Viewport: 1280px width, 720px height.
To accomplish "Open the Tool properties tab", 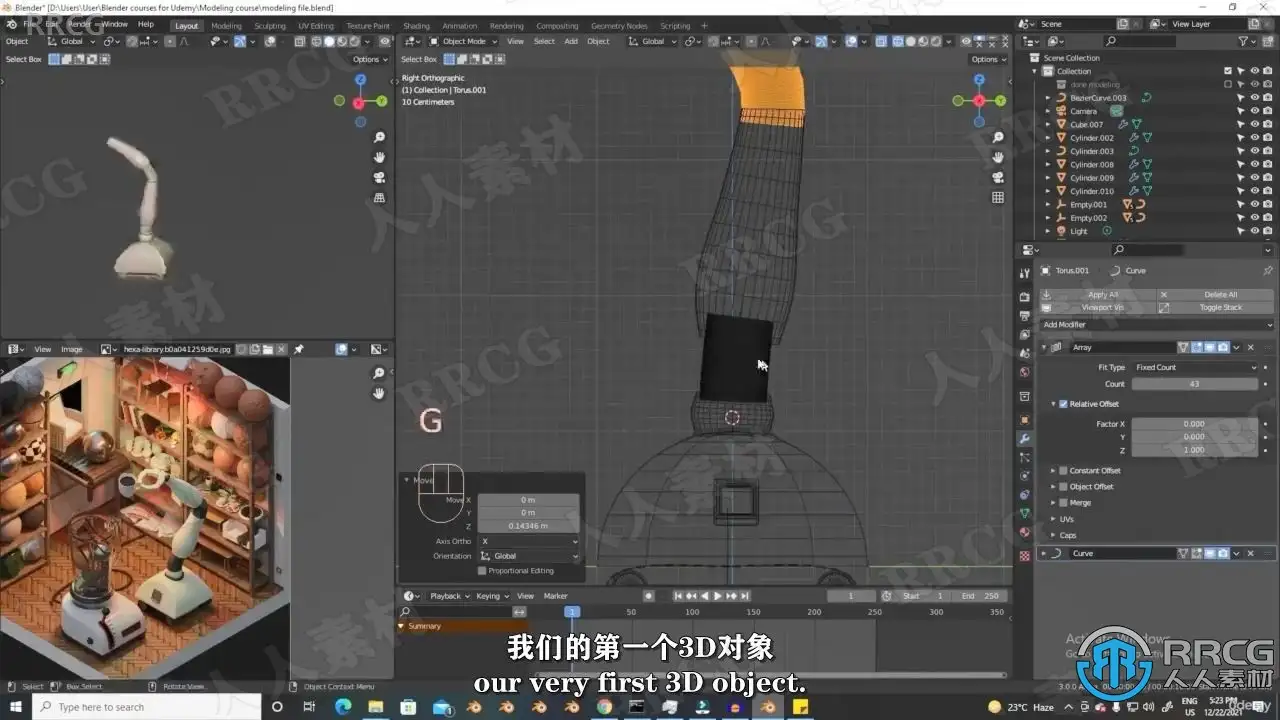I will point(1024,273).
